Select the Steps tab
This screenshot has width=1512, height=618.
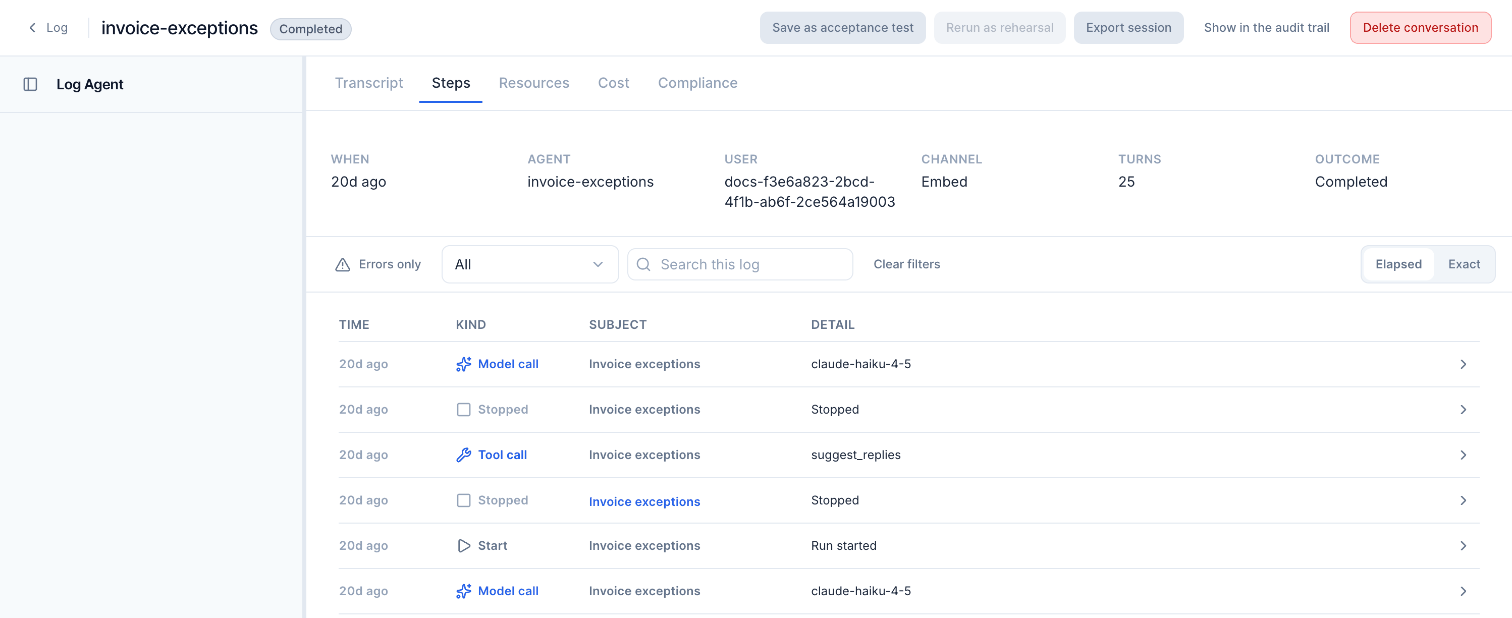point(451,83)
